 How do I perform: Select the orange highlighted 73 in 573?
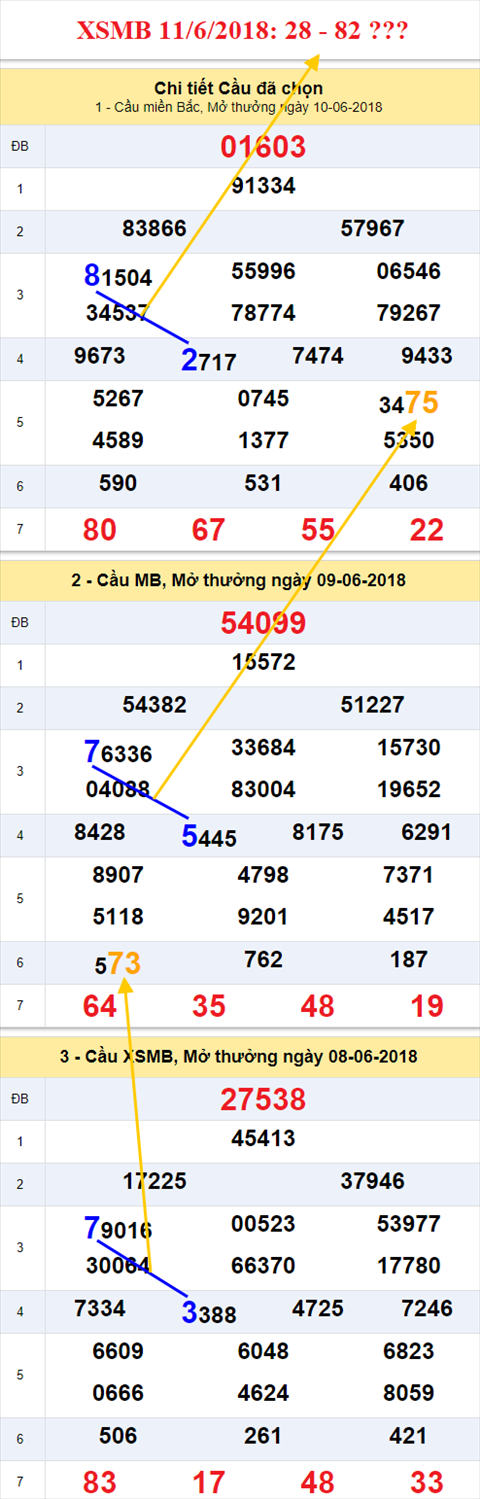(x=124, y=963)
